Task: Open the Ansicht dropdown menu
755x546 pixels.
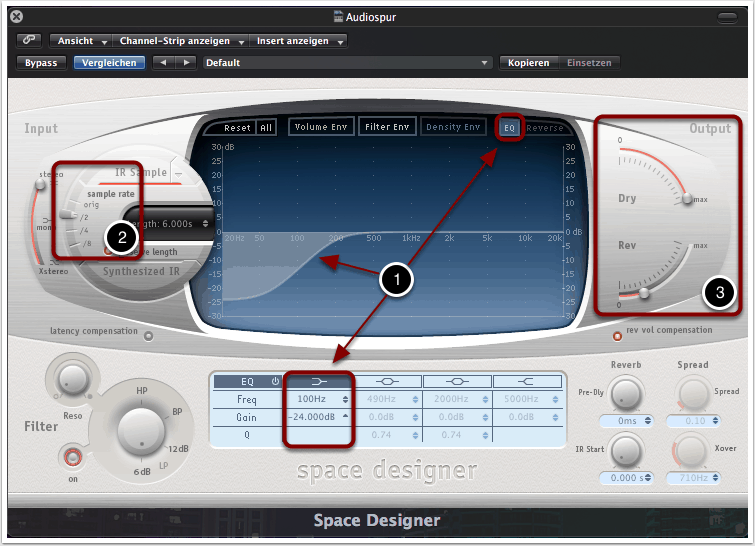Action: pyautogui.click(x=82, y=41)
